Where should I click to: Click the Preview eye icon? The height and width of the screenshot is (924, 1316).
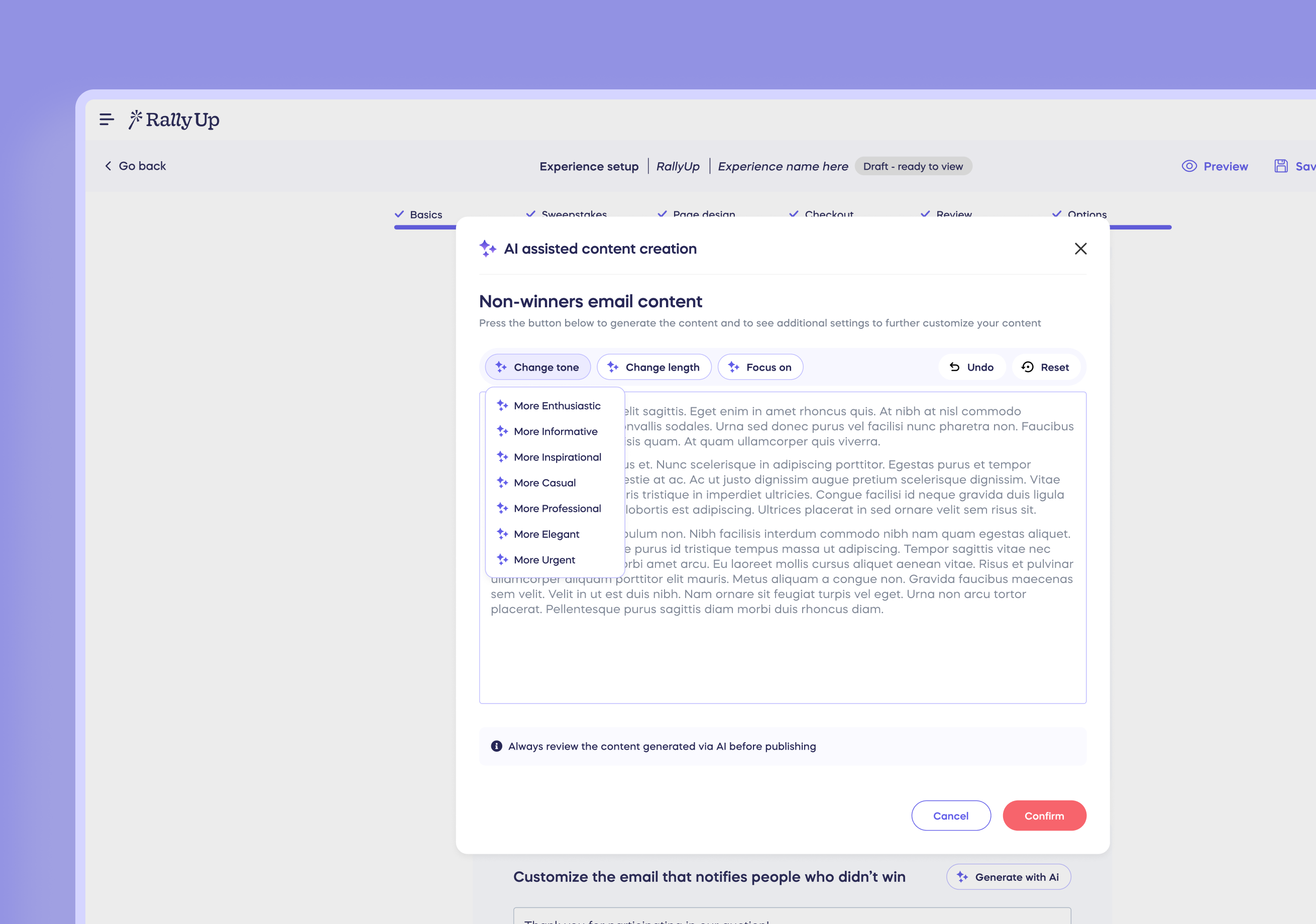point(1189,166)
